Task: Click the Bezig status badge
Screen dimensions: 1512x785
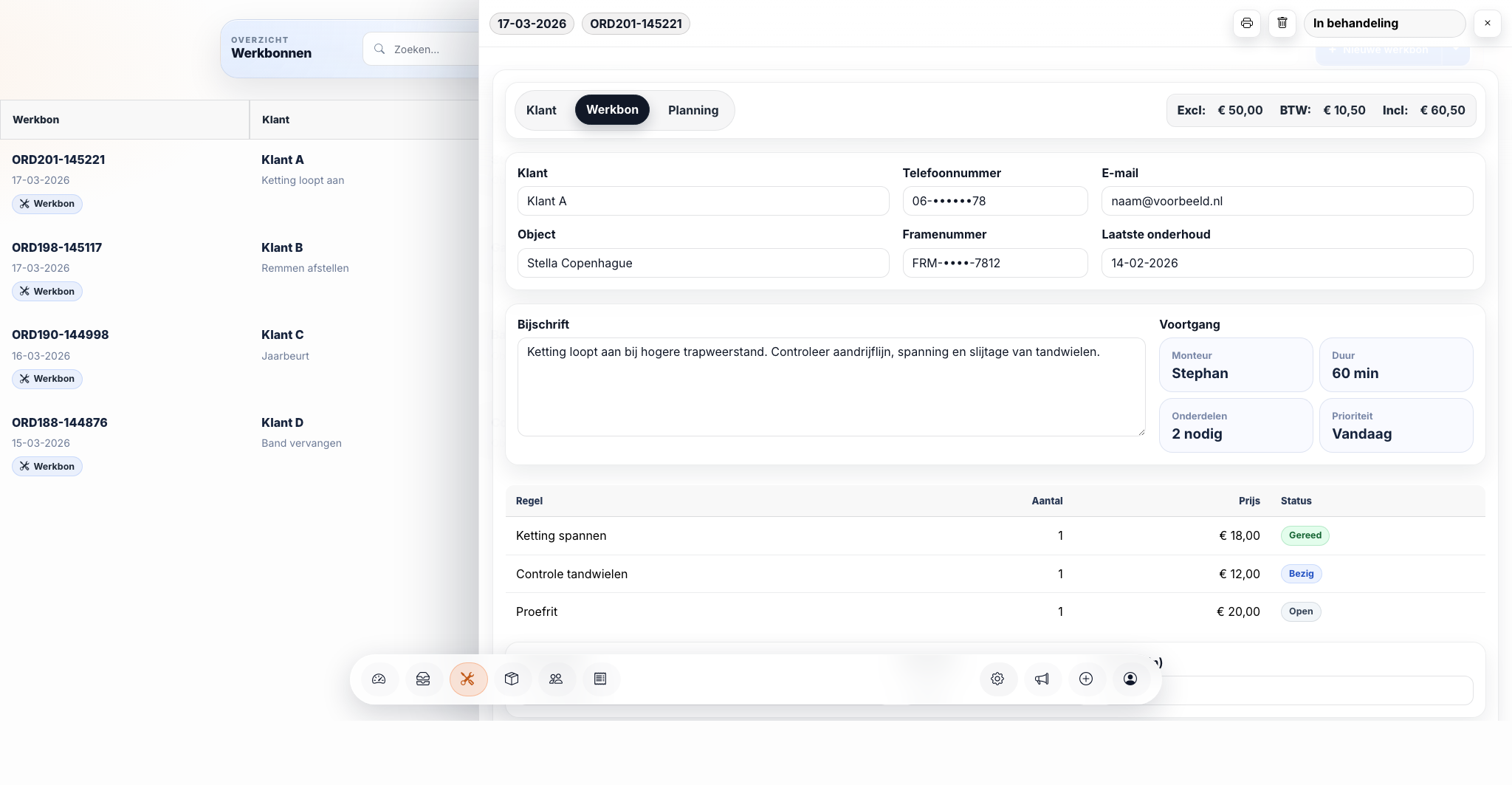Action: click(1302, 574)
